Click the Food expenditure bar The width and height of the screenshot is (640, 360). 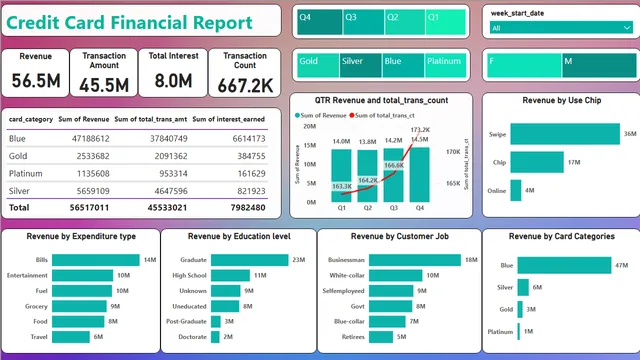coord(78,322)
